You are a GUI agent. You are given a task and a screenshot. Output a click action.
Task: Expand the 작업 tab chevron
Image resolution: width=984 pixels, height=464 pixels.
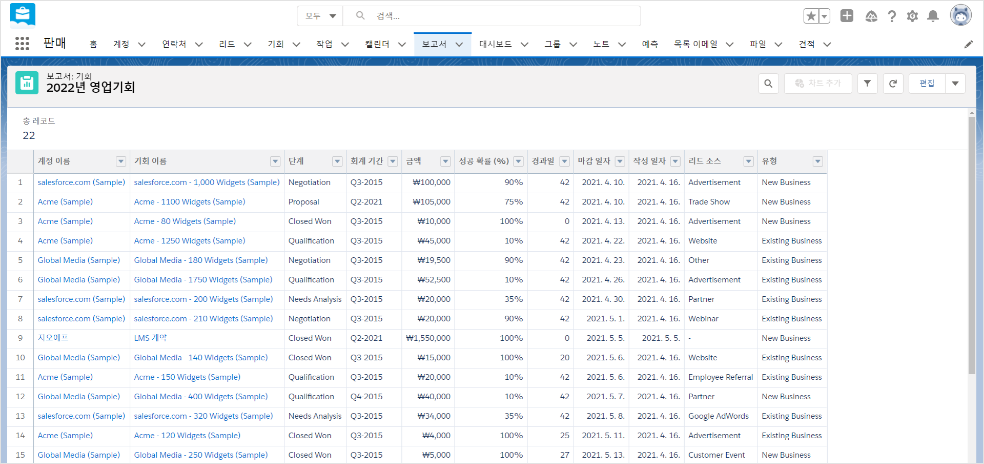pyautogui.click(x=345, y=45)
